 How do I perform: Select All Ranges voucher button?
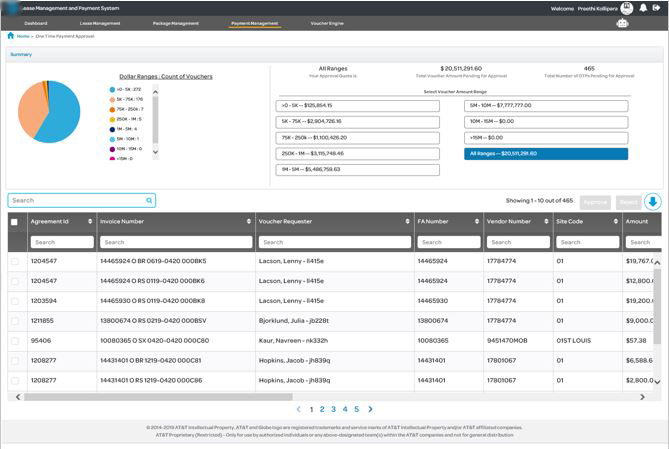pyautogui.click(x=546, y=154)
